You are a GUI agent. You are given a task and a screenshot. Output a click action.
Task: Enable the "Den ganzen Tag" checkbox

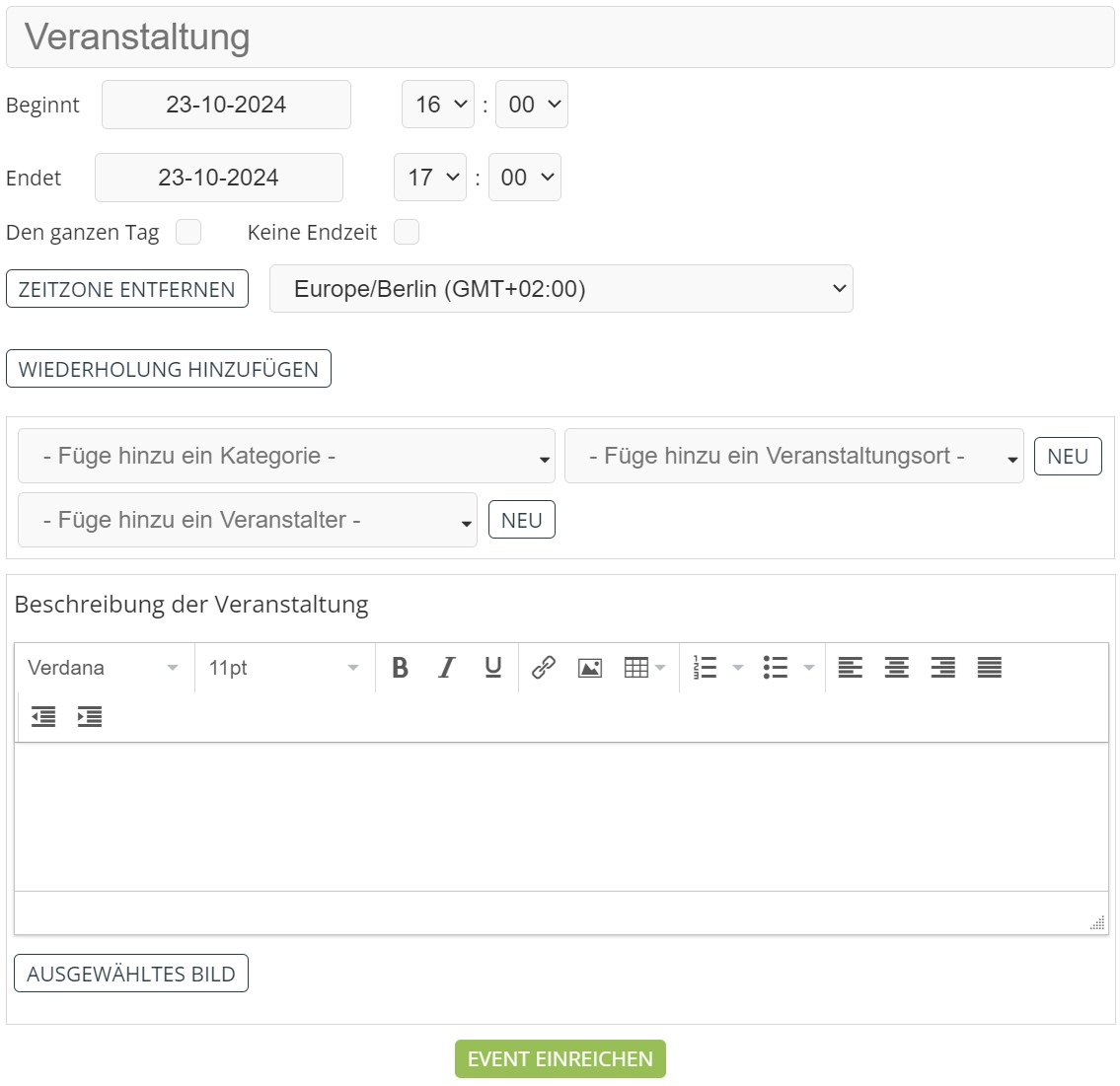click(x=188, y=232)
